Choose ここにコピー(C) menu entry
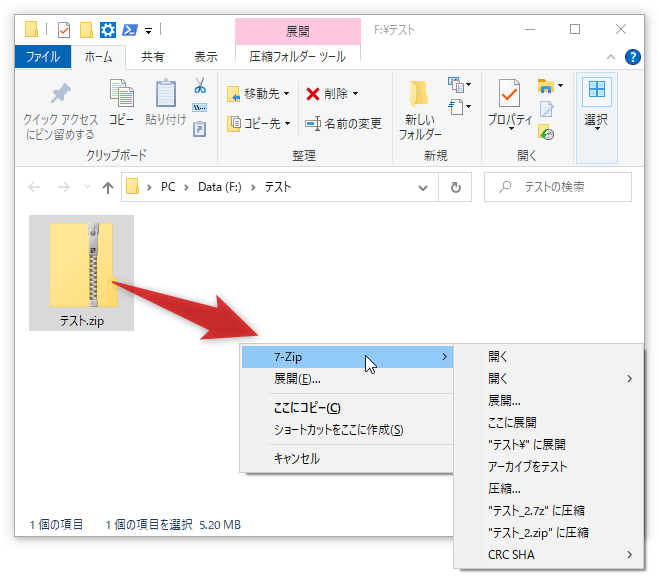 pos(347,407)
